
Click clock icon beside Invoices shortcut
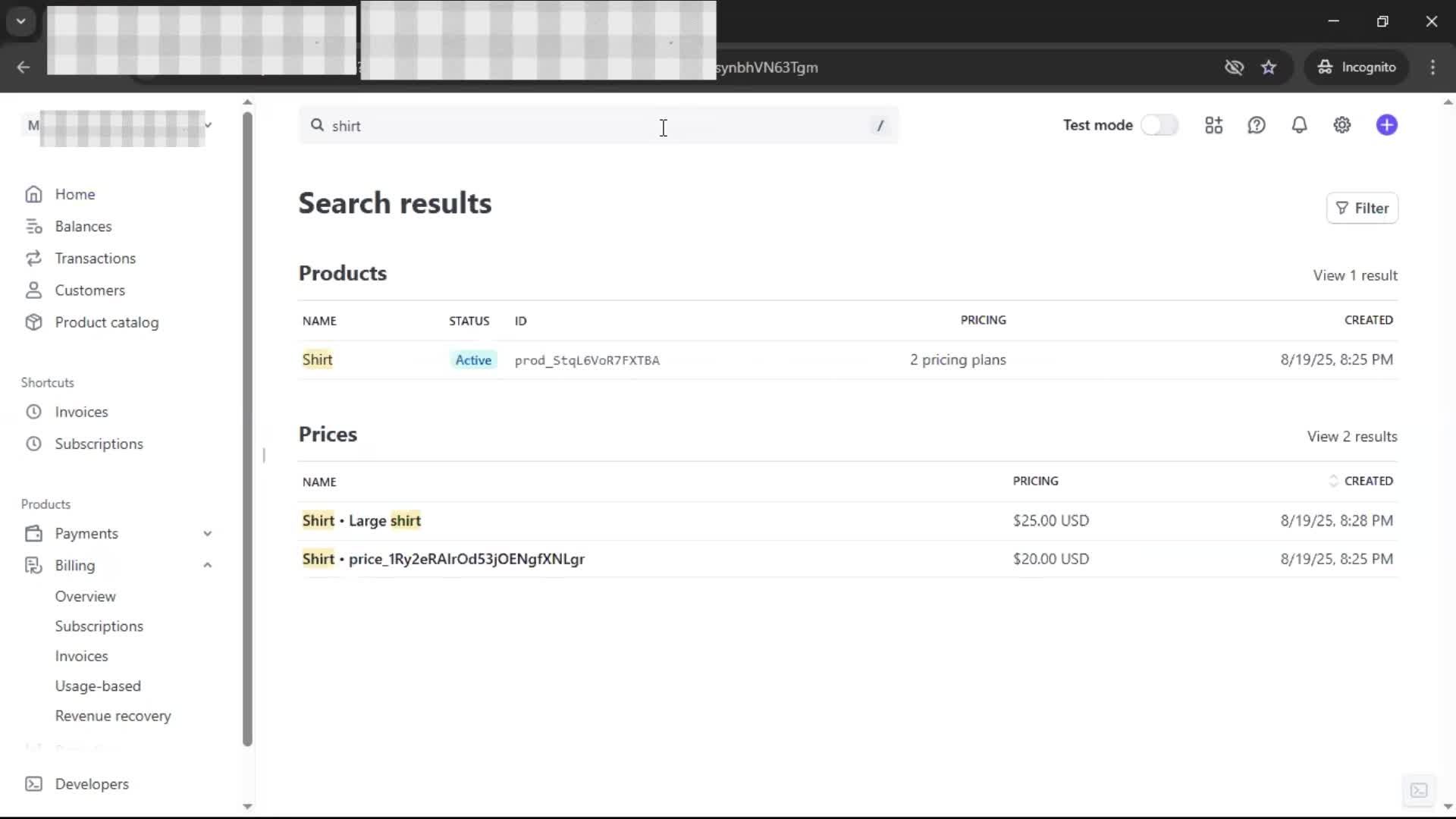point(33,412)
